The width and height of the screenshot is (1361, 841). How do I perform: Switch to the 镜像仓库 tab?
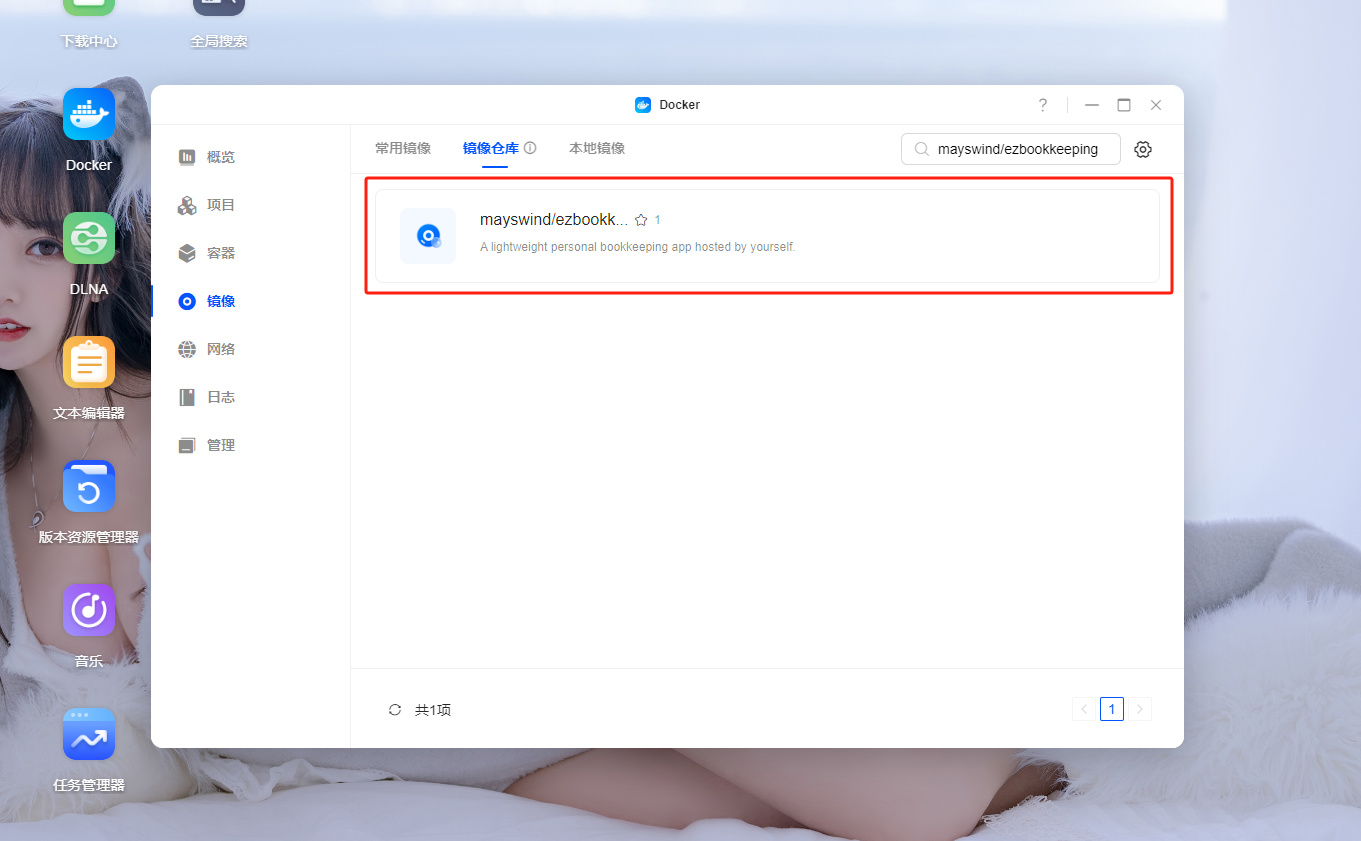[x=491, y=148]
